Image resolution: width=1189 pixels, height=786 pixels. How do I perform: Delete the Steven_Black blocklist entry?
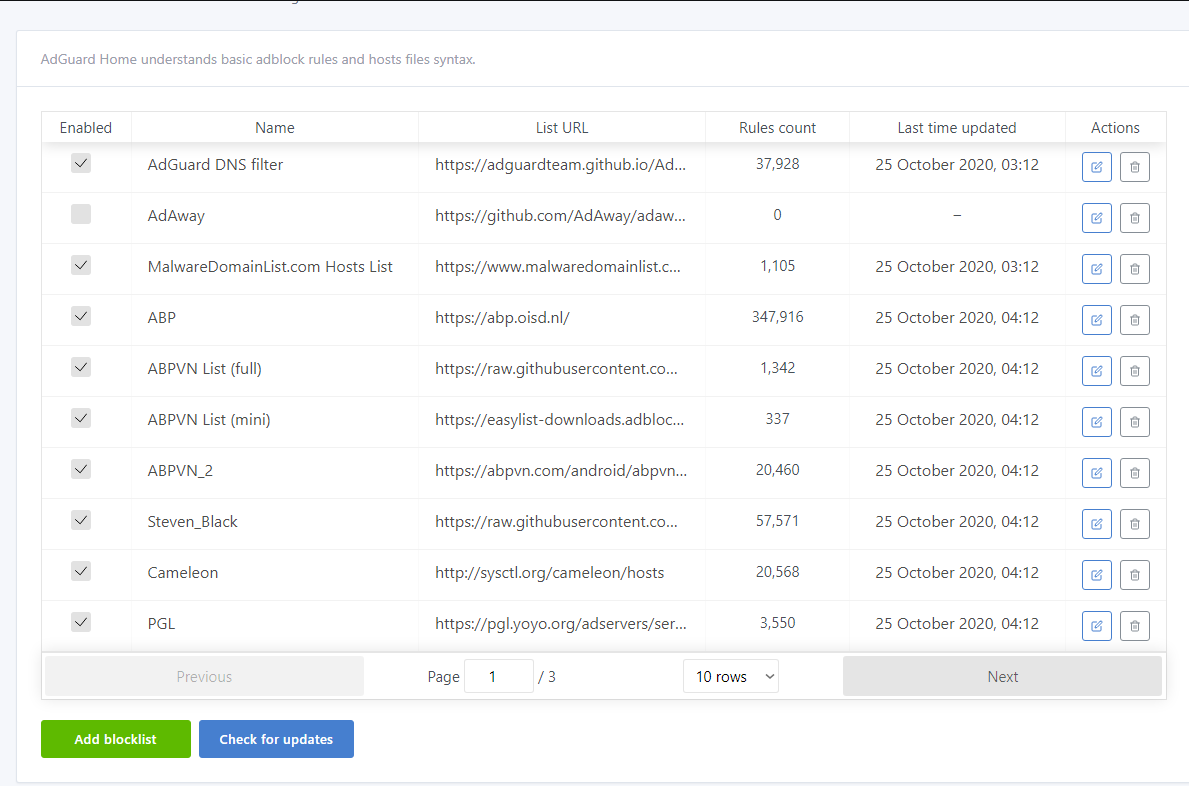1134,524
